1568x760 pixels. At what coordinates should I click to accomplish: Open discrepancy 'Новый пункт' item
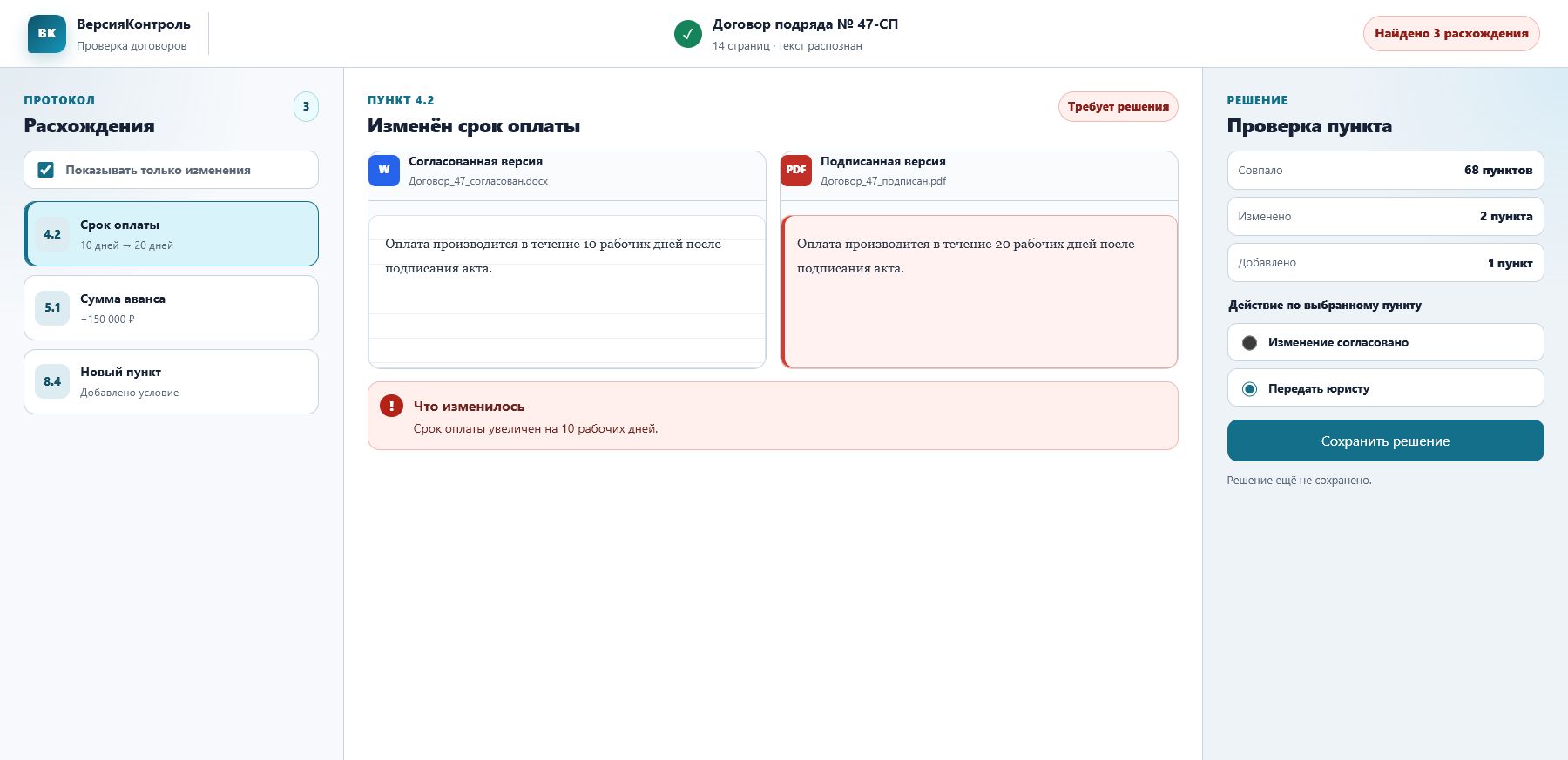(x=171, y=381)
